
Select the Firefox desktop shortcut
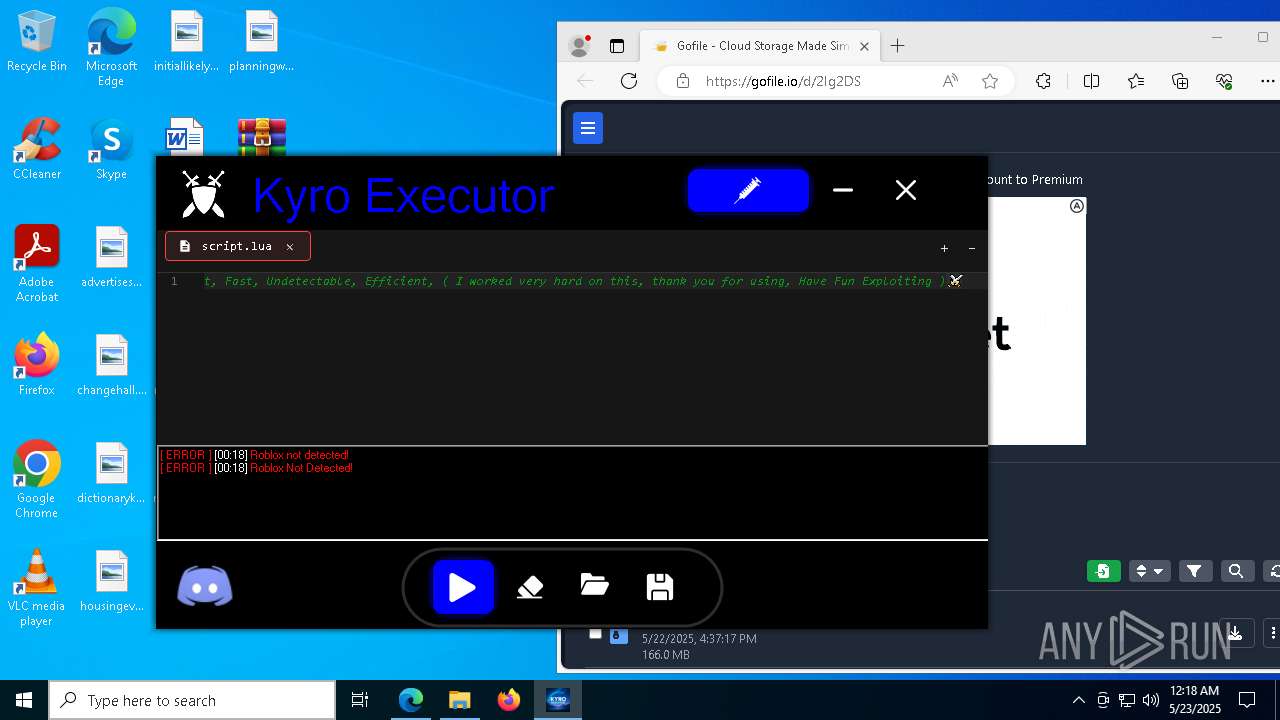[x=37, y=364]
